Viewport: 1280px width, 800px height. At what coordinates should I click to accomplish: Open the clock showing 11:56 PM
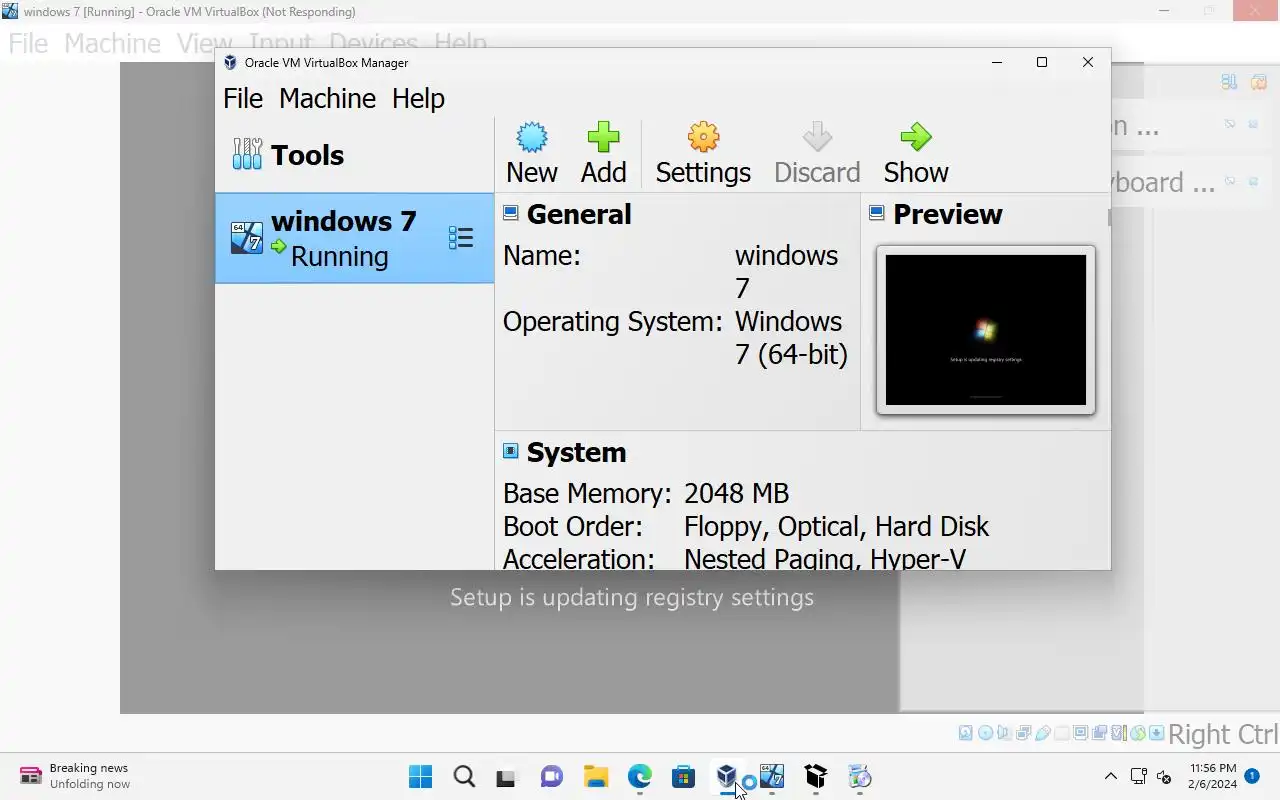tap(1213, 776)
